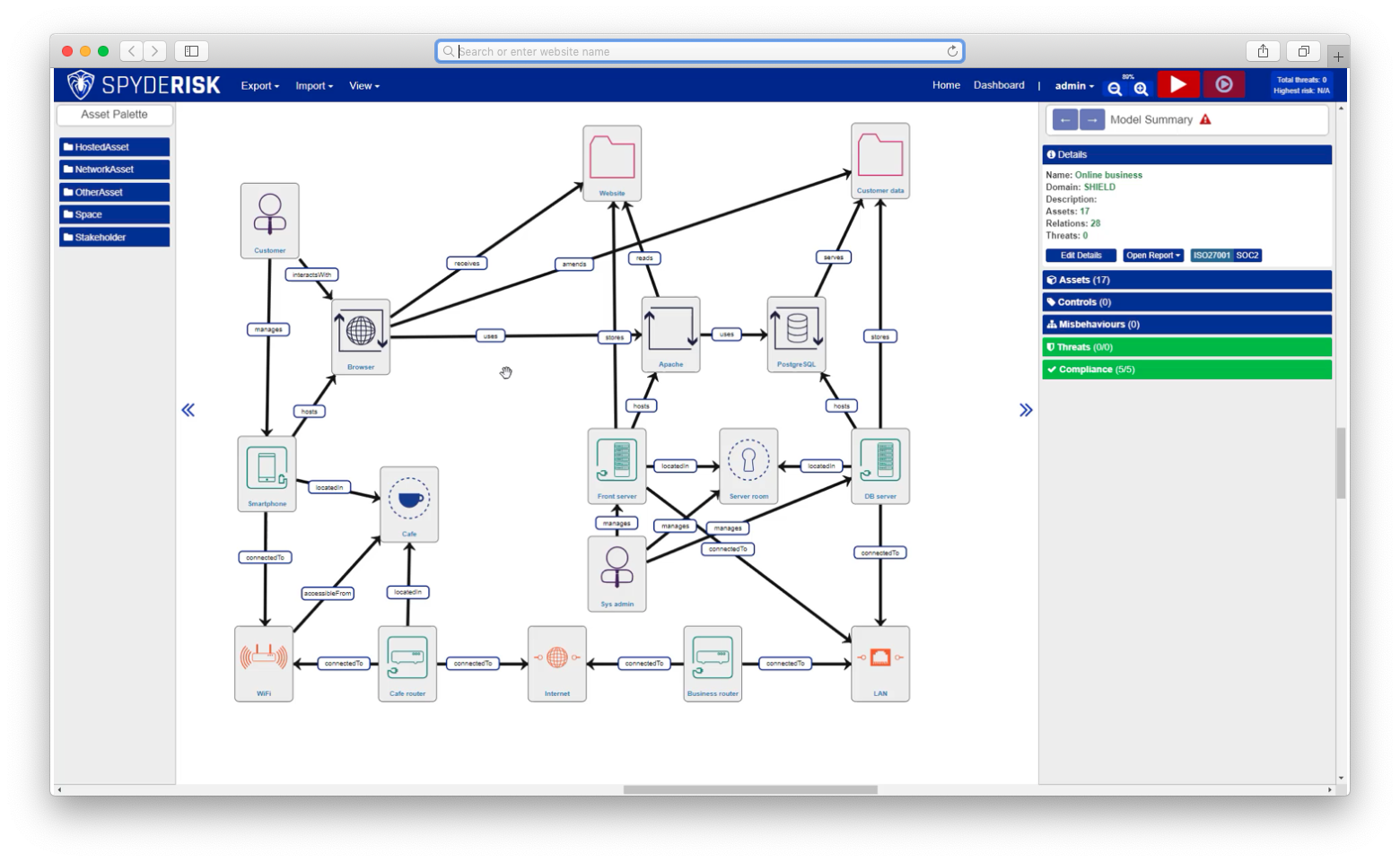This screenshot has height=862, width=1400.
Task: Go to the Dashboard link
Action: tap(998, 85)
